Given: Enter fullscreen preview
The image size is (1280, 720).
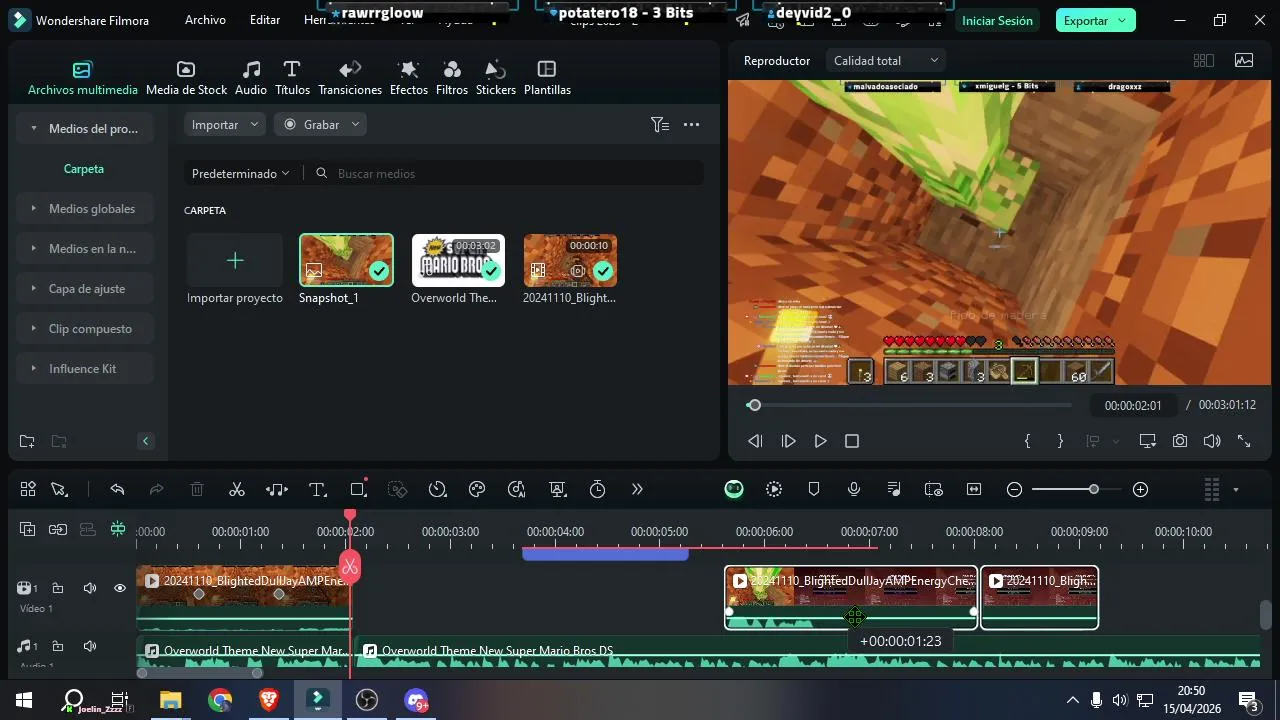Looking at the screenshot, I should (x=1244, y=441).
